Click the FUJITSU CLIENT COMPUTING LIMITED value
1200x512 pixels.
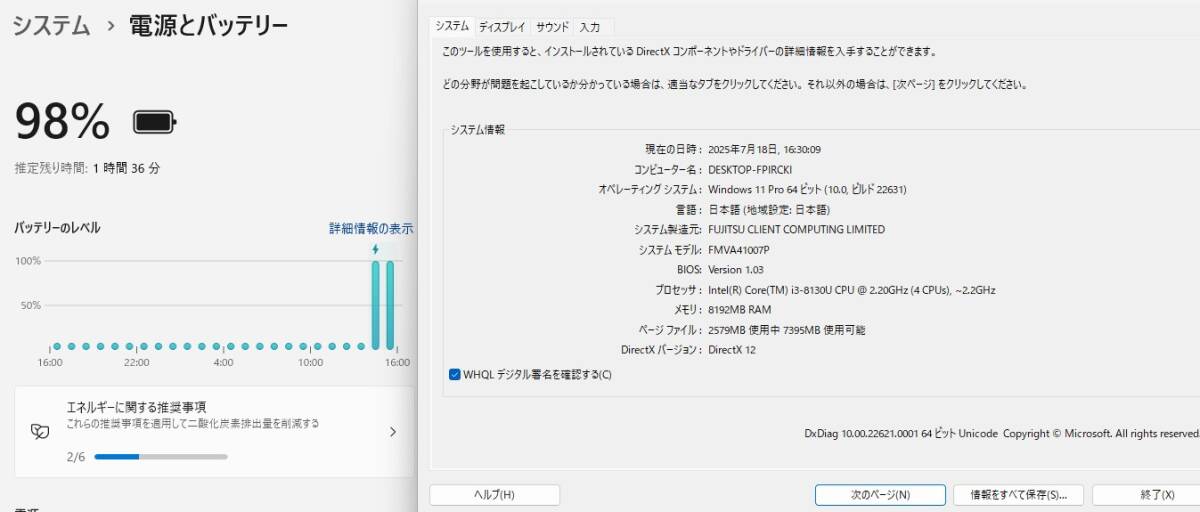pyautogui.click(x=796, y=229)
